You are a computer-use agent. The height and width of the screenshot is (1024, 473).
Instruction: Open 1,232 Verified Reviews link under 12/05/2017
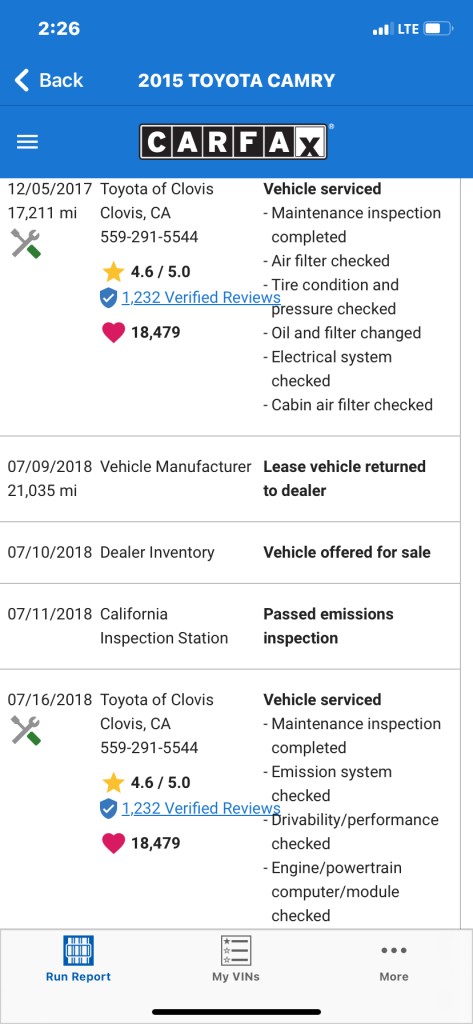coord(201,298)
